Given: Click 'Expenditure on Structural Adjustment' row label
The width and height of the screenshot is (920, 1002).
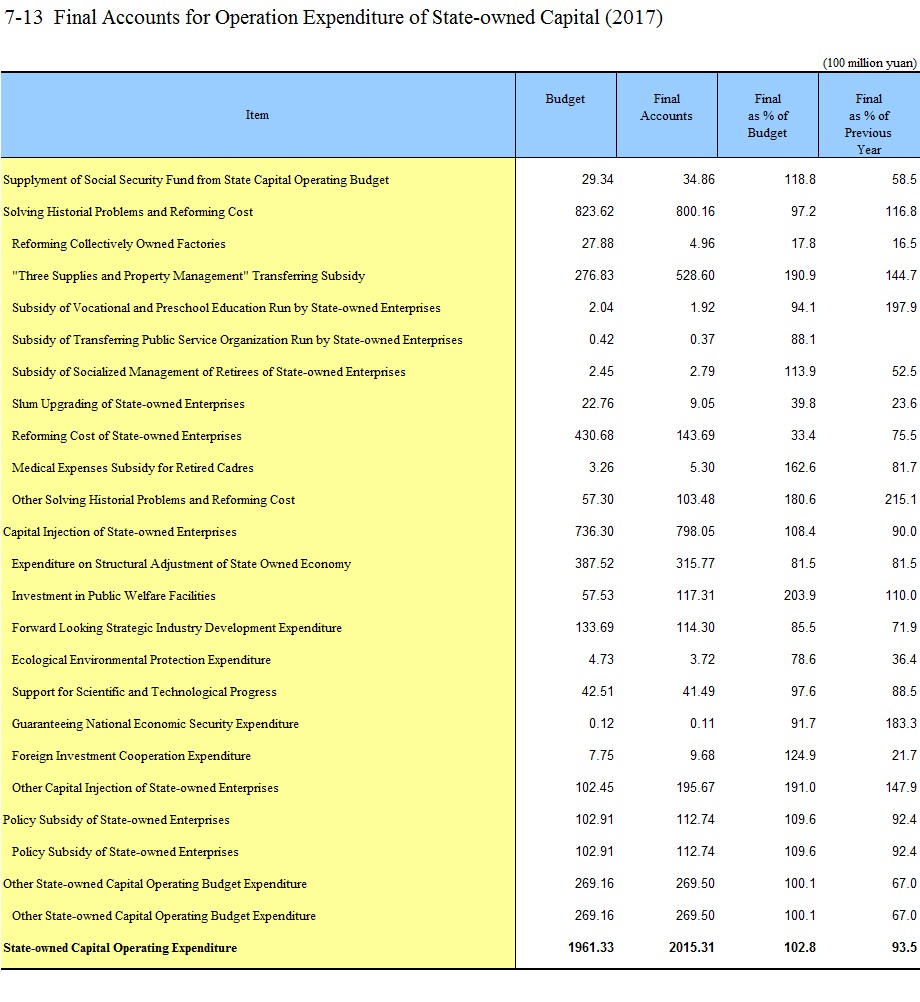Looking at the screenshot, I should point(181,563).
